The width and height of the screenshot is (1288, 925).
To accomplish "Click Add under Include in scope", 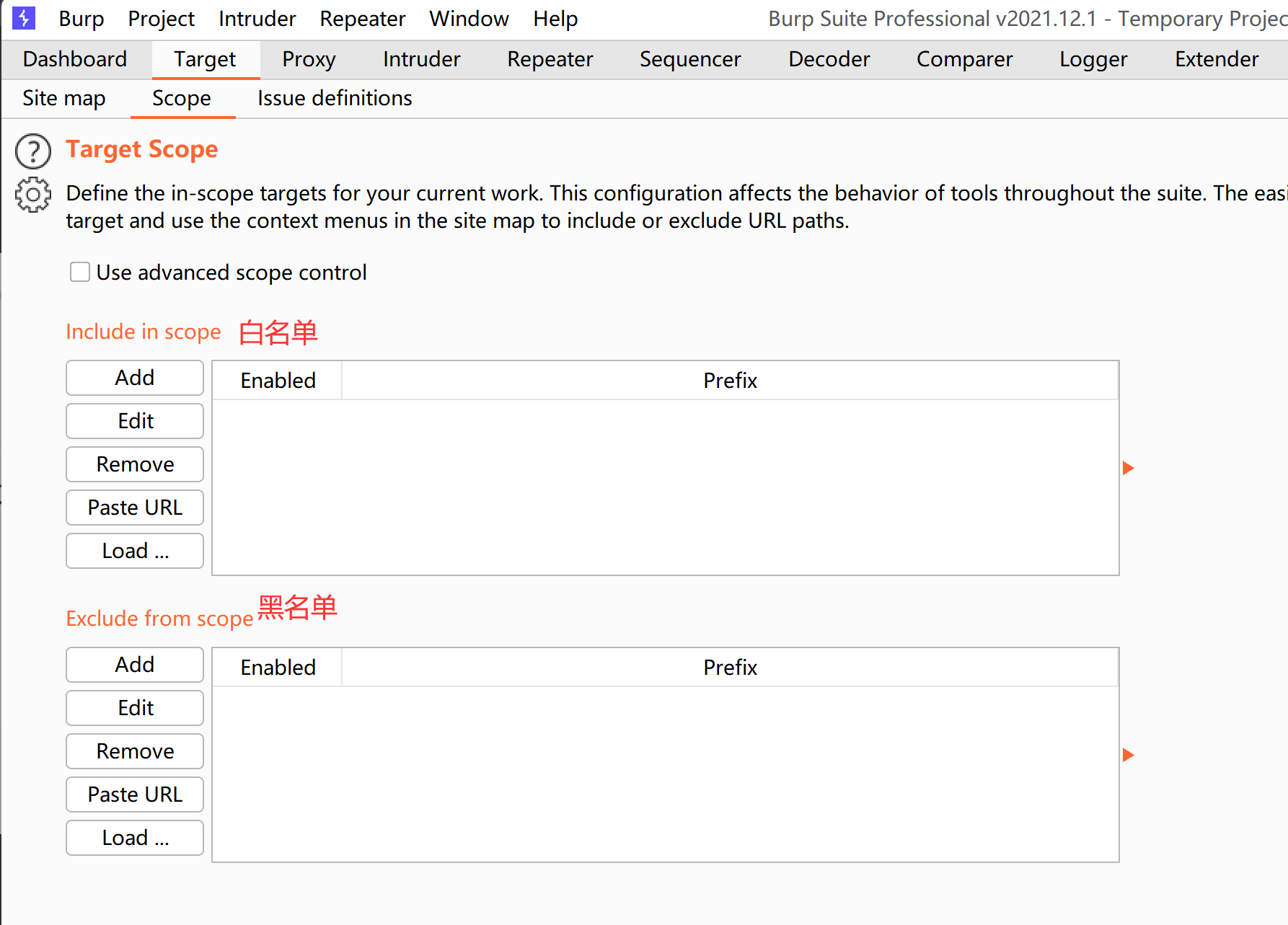I will tap(135, 378).
